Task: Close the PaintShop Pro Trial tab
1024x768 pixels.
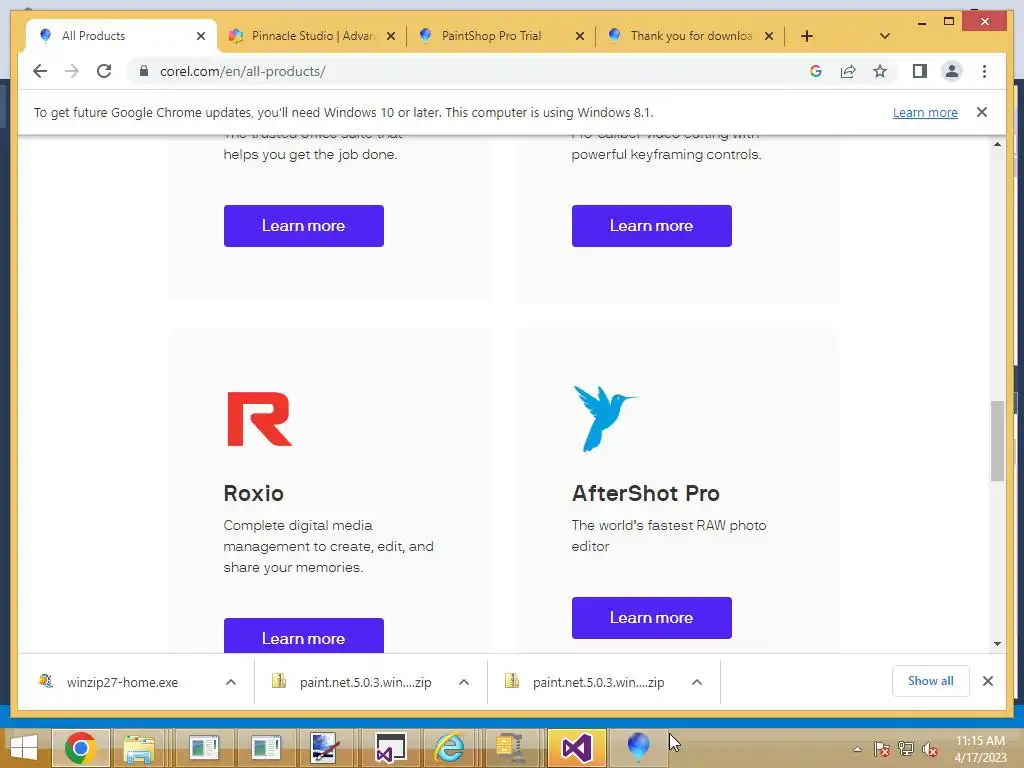Action: click(x=579, y=36)
